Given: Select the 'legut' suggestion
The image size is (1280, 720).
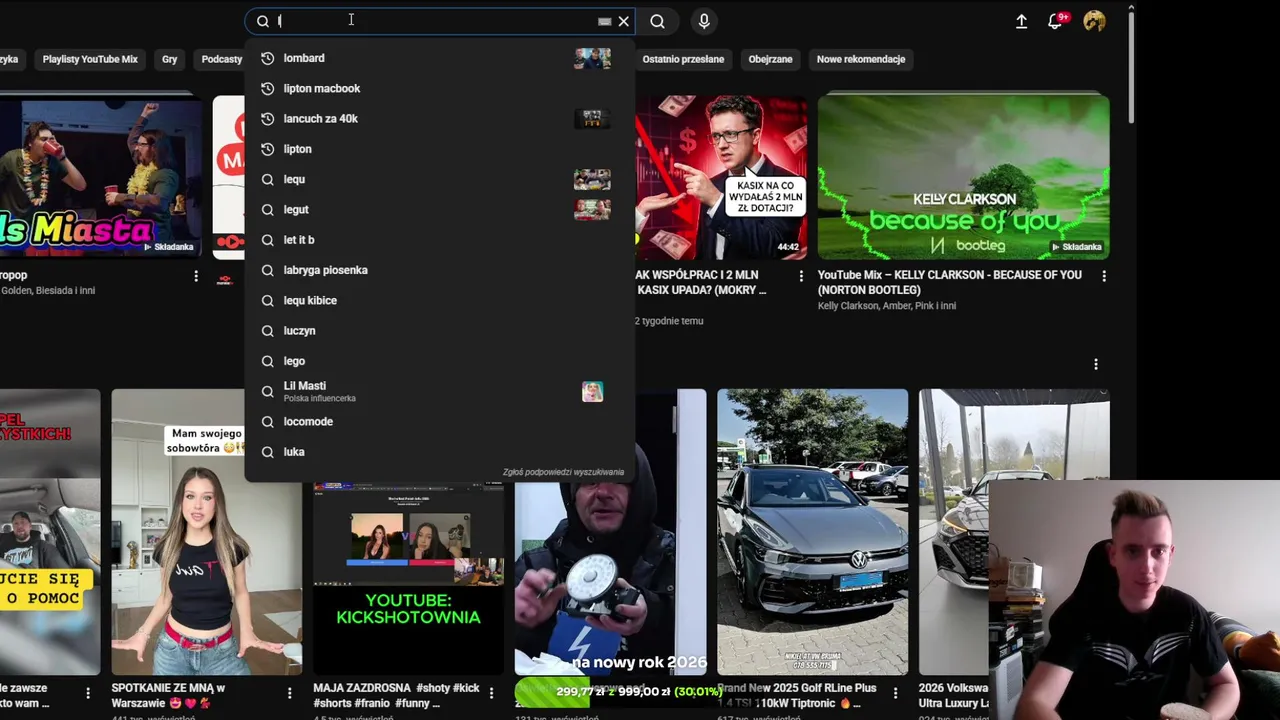Looking at the screenshot, I should [x=440, y=209].
